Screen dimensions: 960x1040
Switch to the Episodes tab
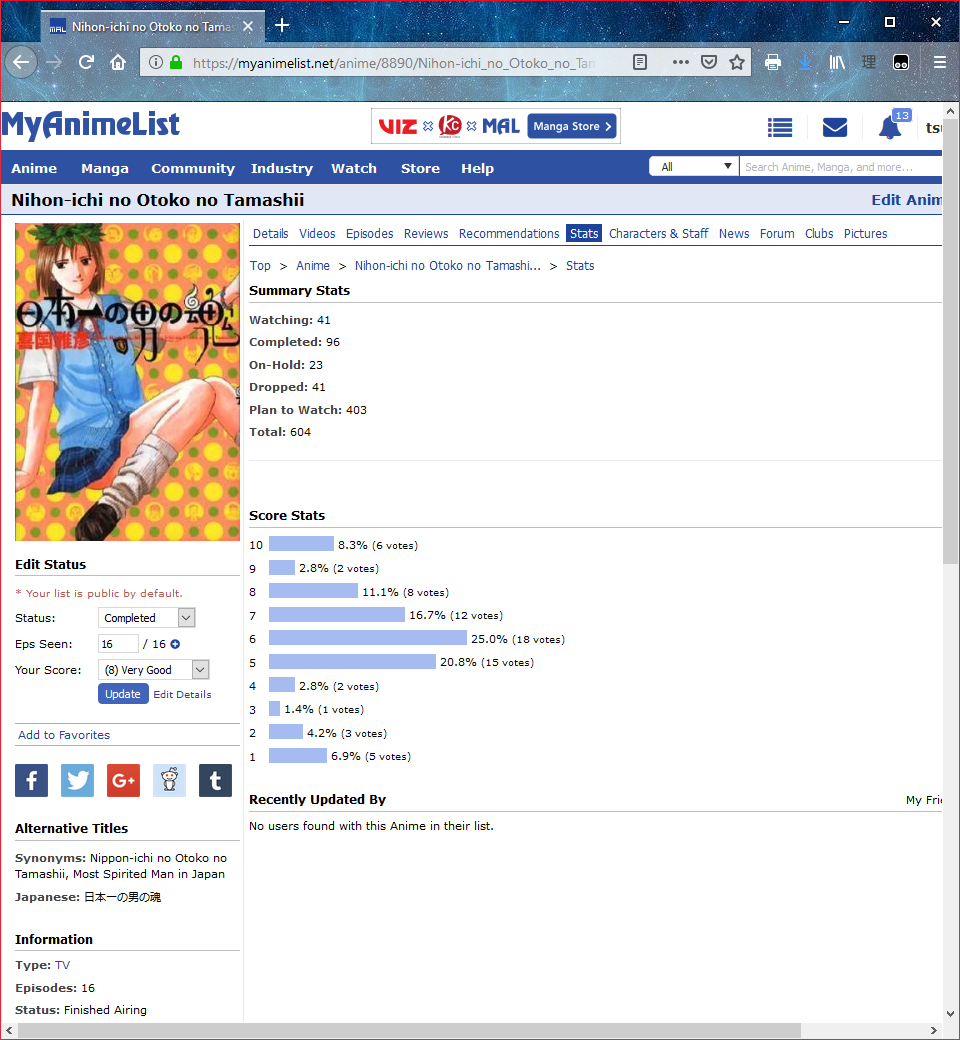coord(370,233)
